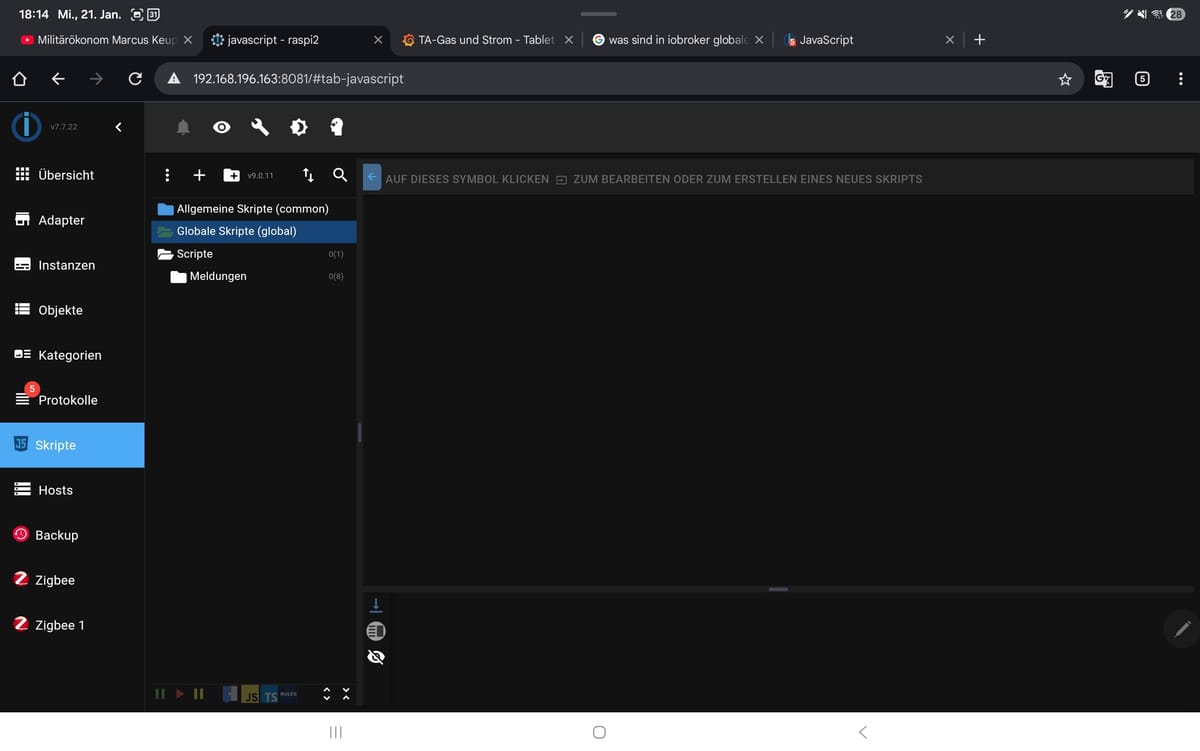
Task: Close the javascript - raspi2 tab
Action: 377,40
